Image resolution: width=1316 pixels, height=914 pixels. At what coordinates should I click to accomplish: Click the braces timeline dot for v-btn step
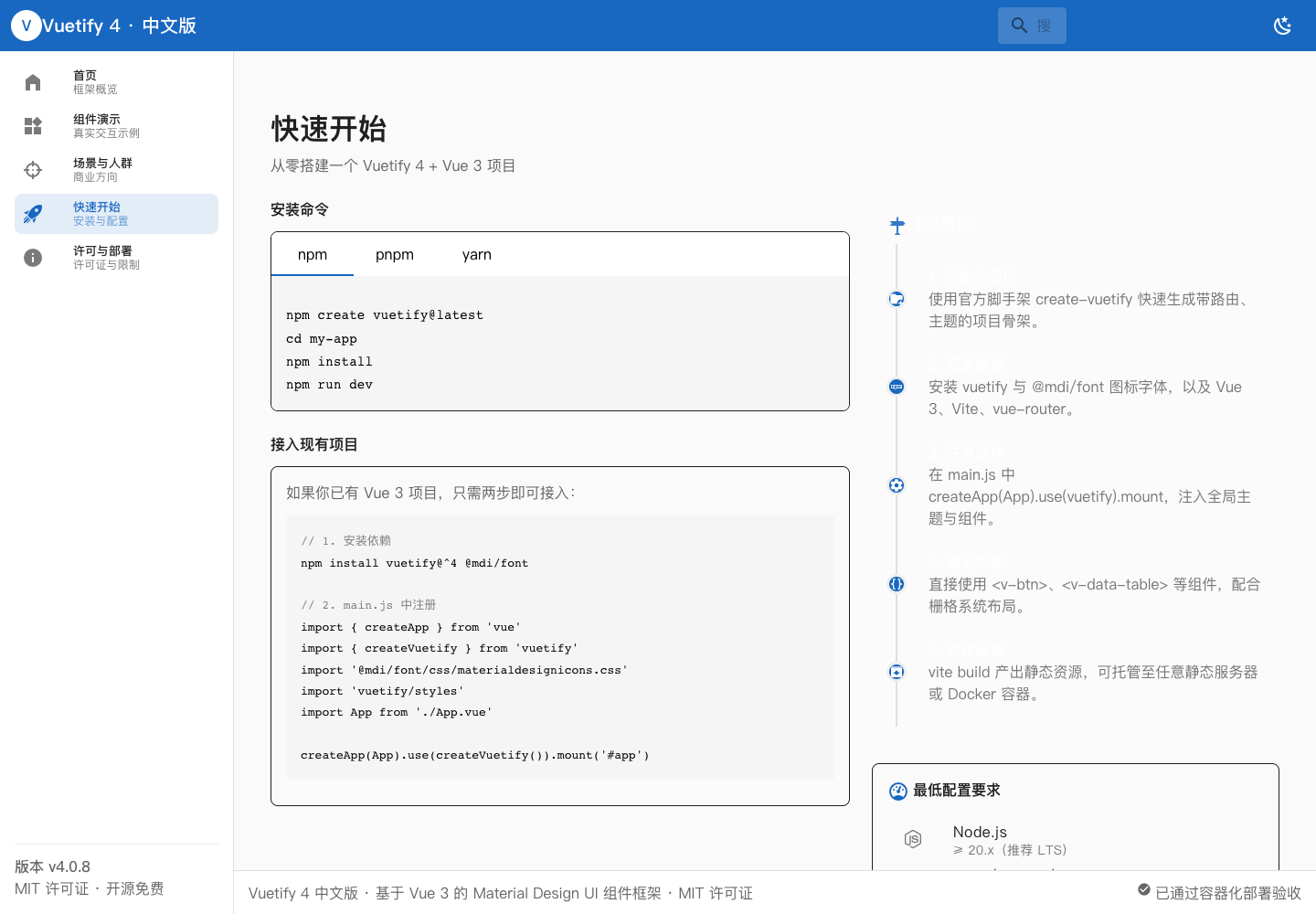click(x=897, y=584)
